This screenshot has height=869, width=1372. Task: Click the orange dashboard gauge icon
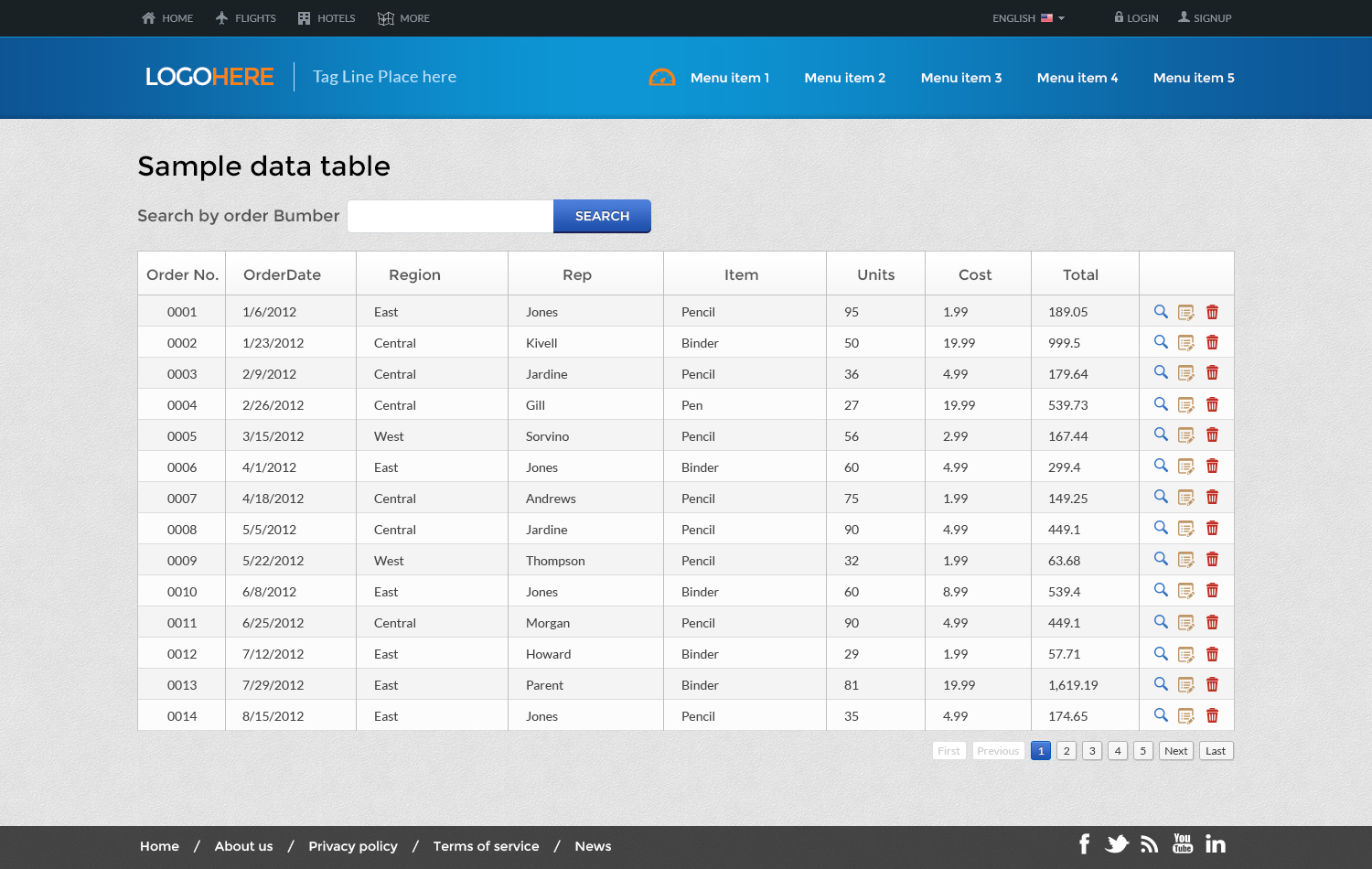[662, 78]
